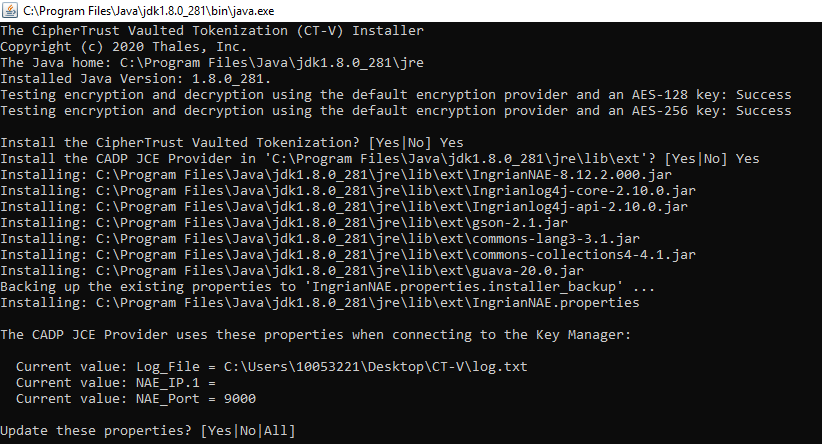Click the java.exe path in the title bar
Screen dimensions: 822x444
pos(148,11)
